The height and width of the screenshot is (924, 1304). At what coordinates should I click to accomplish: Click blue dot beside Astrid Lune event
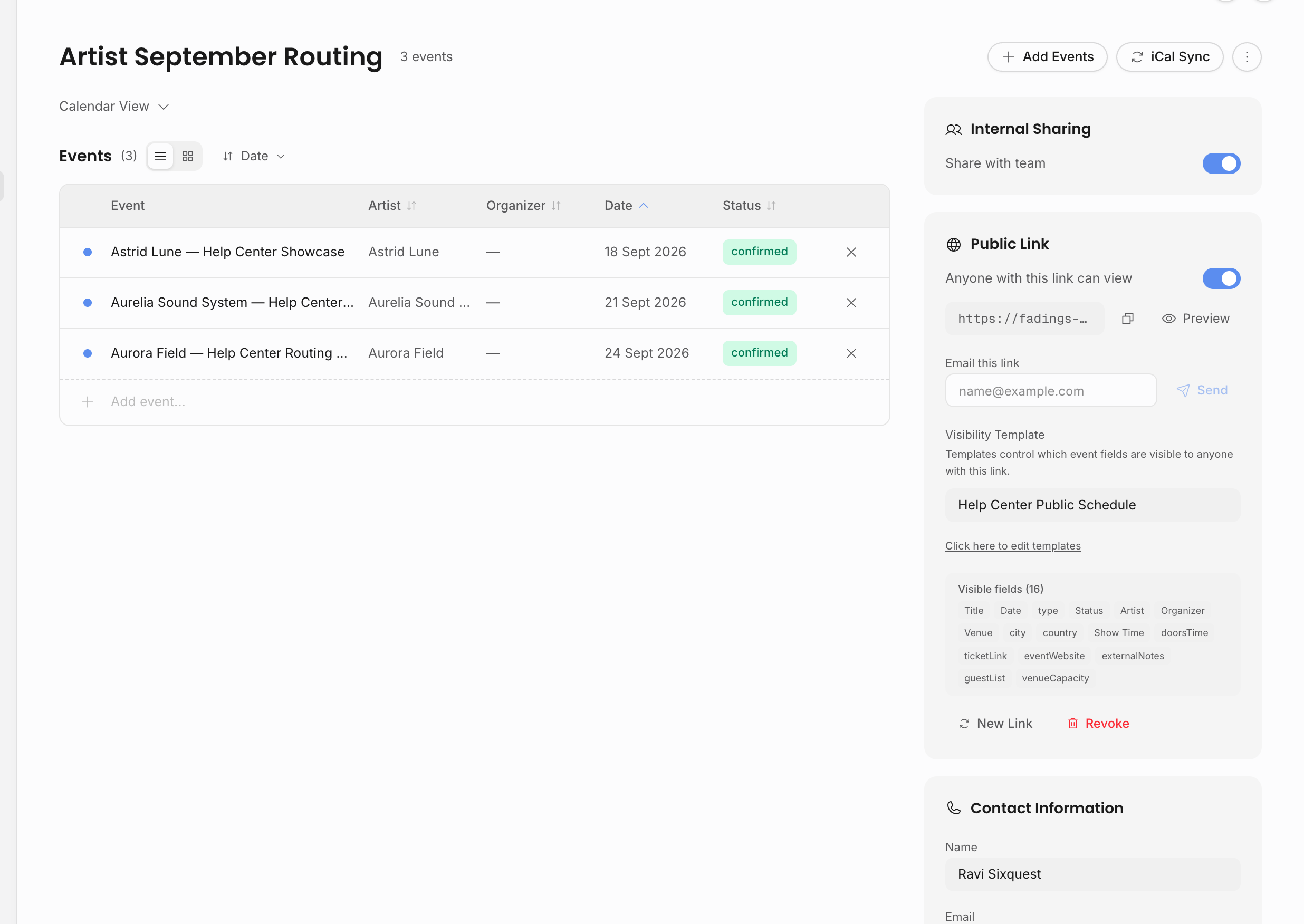(88, 252)
